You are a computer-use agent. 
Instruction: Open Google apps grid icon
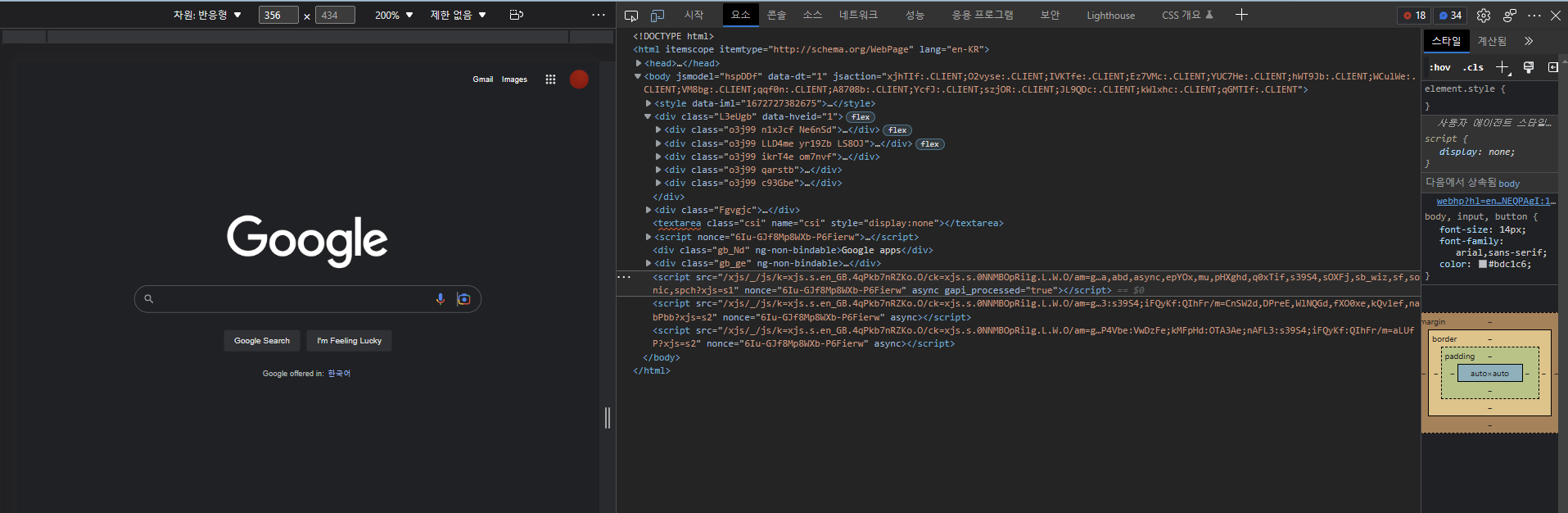coord(550,79)
